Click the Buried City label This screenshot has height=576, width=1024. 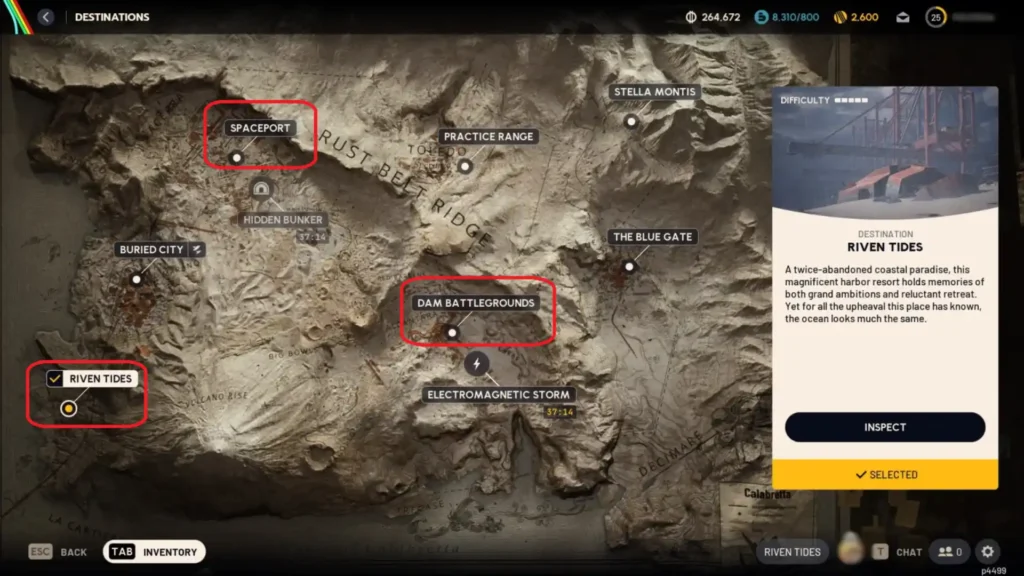[152, 249]
